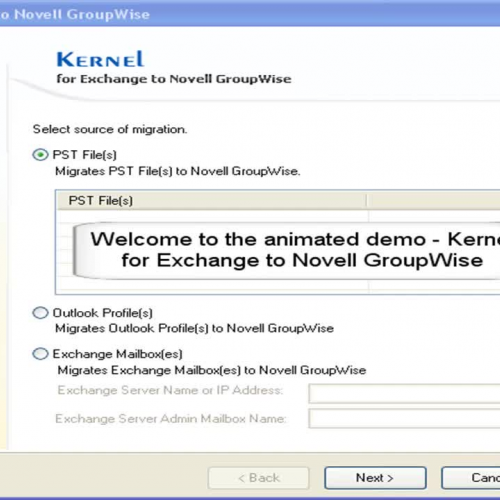Click 'Migrates Outlook Profile(s) to Novell GroupWise' description
This screenshot has width=500, height=500.
[194, 329]
